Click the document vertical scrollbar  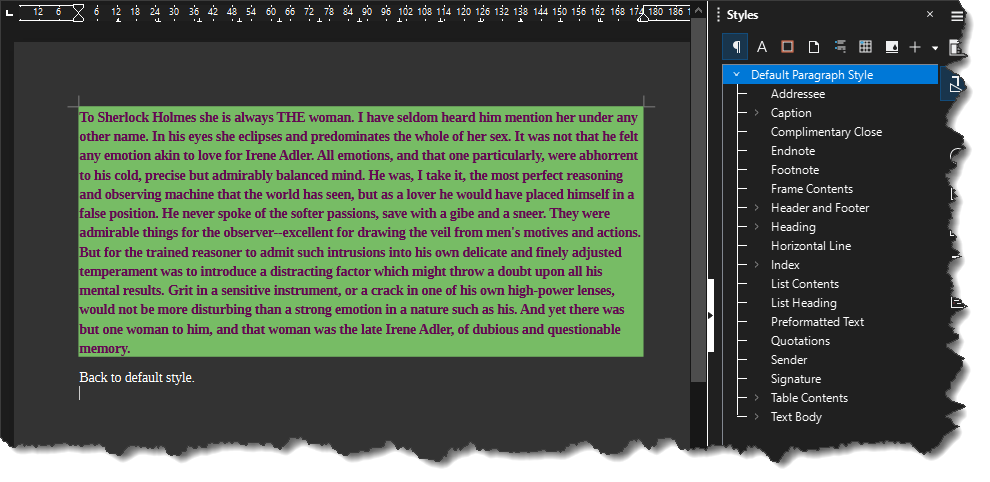(698, 199)
